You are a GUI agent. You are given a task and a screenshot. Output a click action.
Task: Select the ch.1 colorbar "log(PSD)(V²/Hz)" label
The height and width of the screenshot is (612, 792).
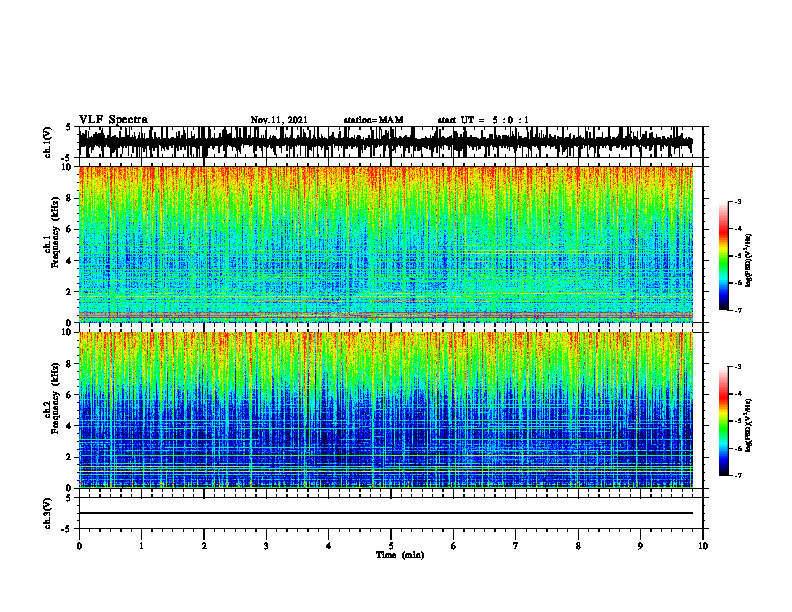[748, 261]
